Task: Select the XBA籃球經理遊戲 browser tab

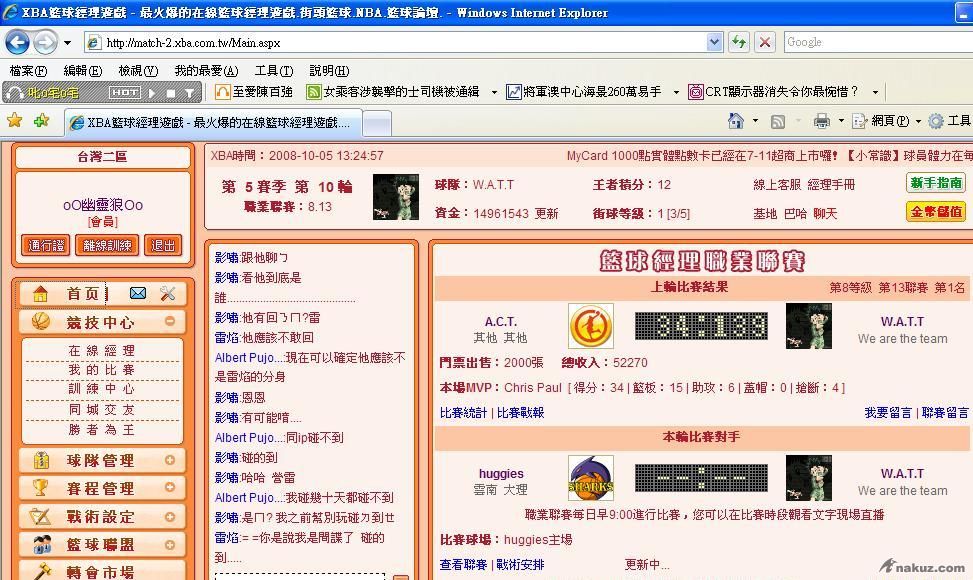Action: [x=213, y=122]
